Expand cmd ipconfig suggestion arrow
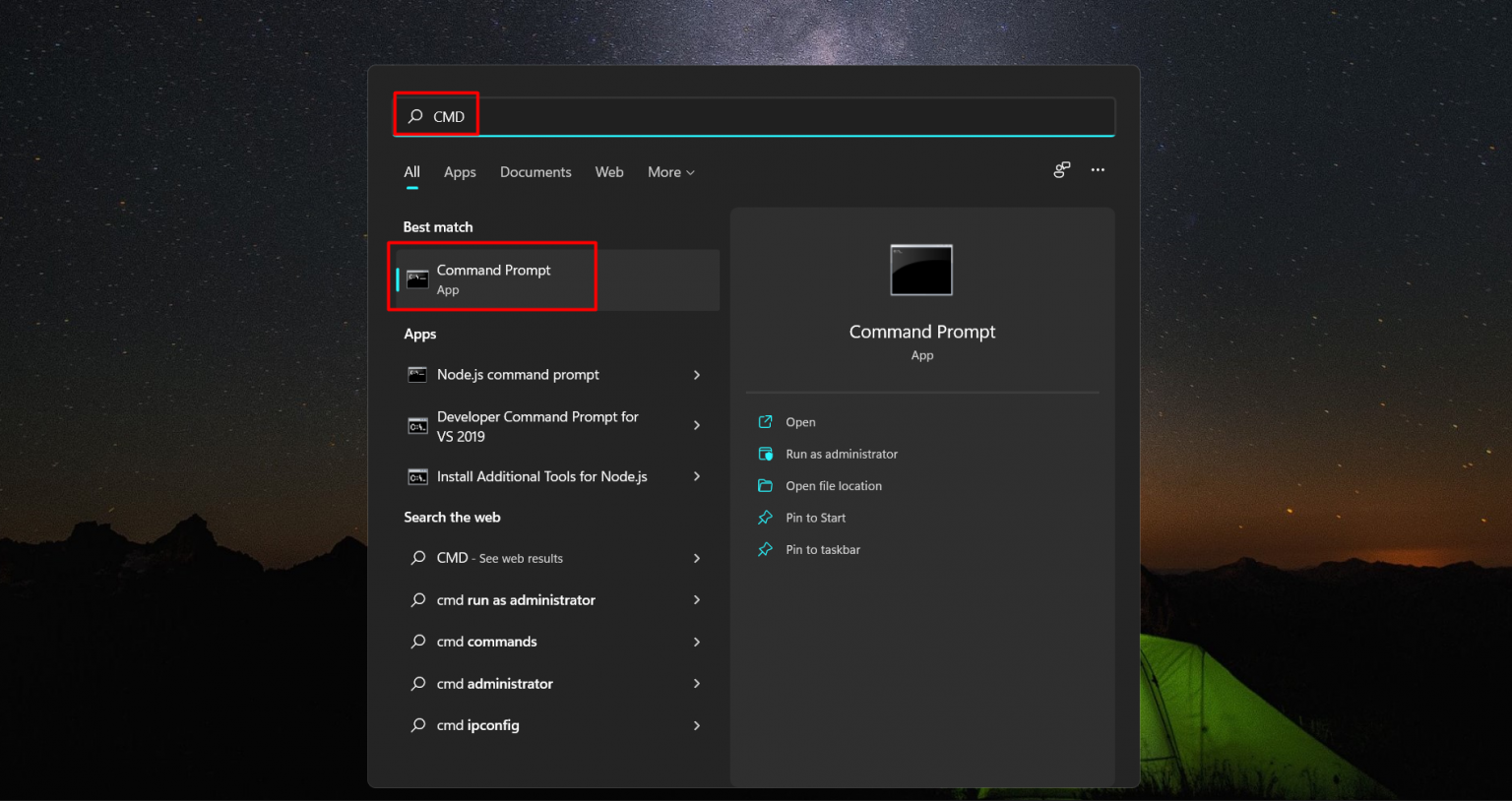 (x=697, y=725)
